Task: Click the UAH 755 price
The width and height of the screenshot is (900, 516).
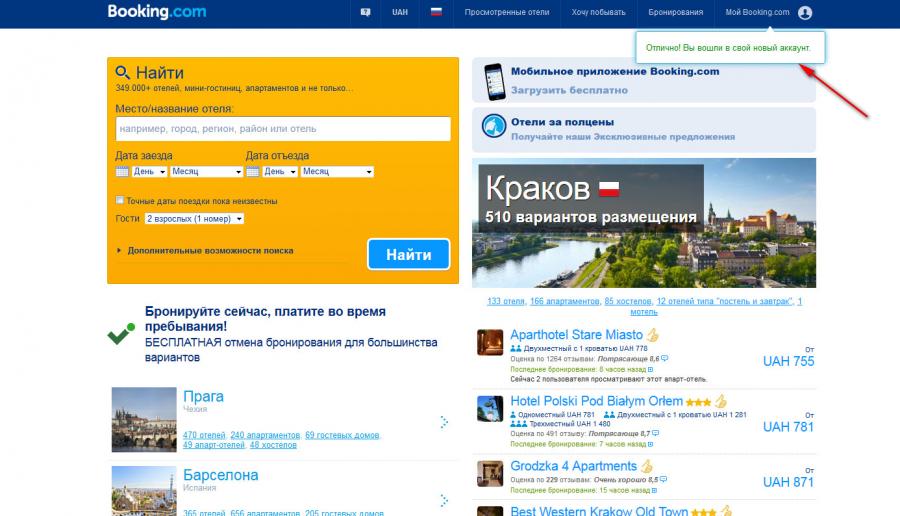Action: tap(788, 361)
